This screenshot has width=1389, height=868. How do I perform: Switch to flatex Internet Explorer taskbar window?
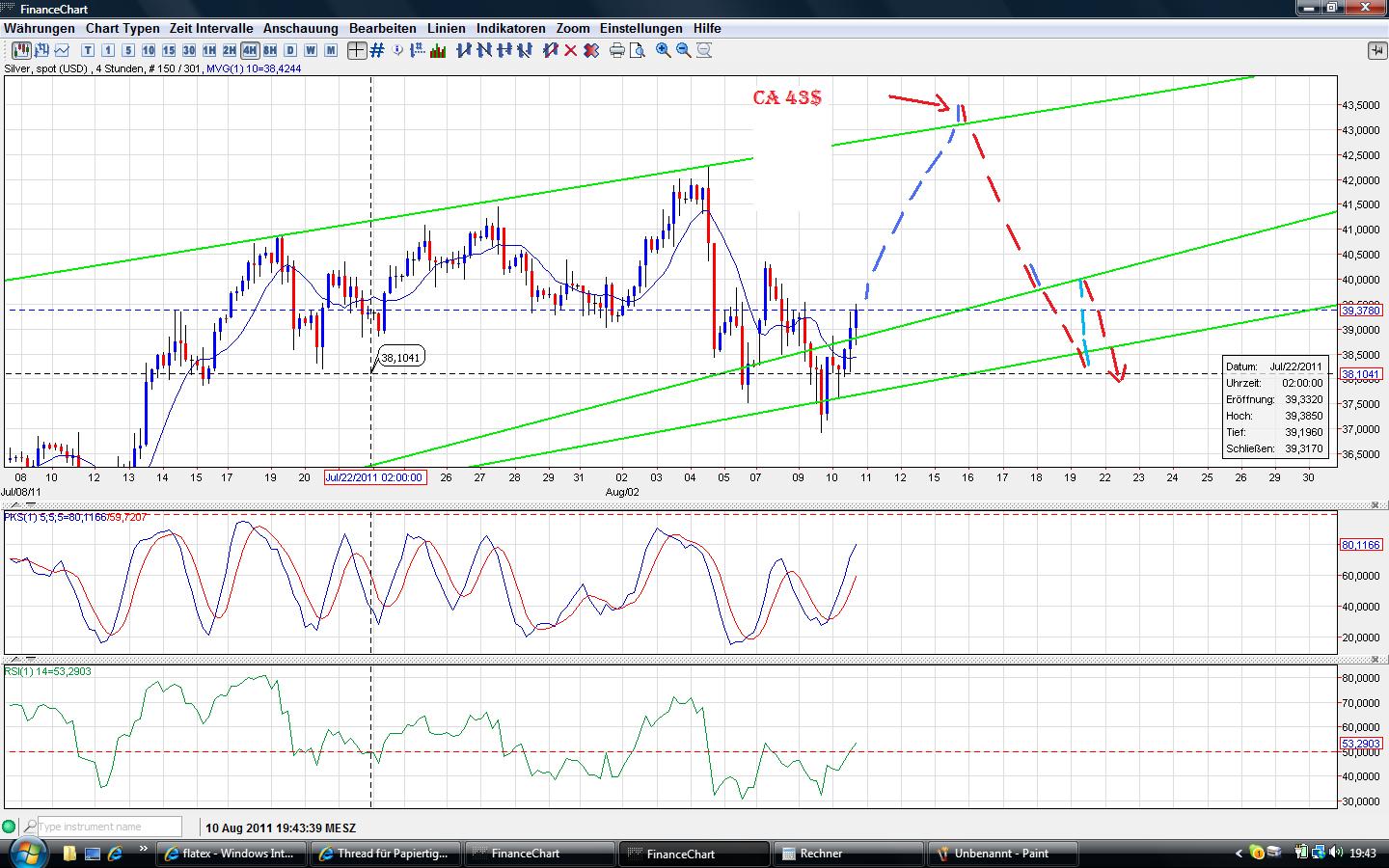coord(232,854)
